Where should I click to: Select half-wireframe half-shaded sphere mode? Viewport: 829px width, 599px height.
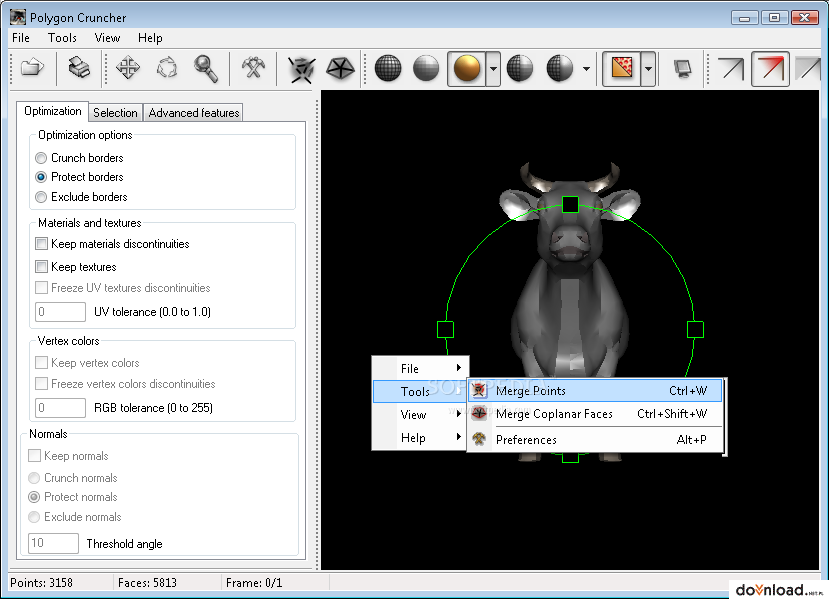click(x=520, y=68)
